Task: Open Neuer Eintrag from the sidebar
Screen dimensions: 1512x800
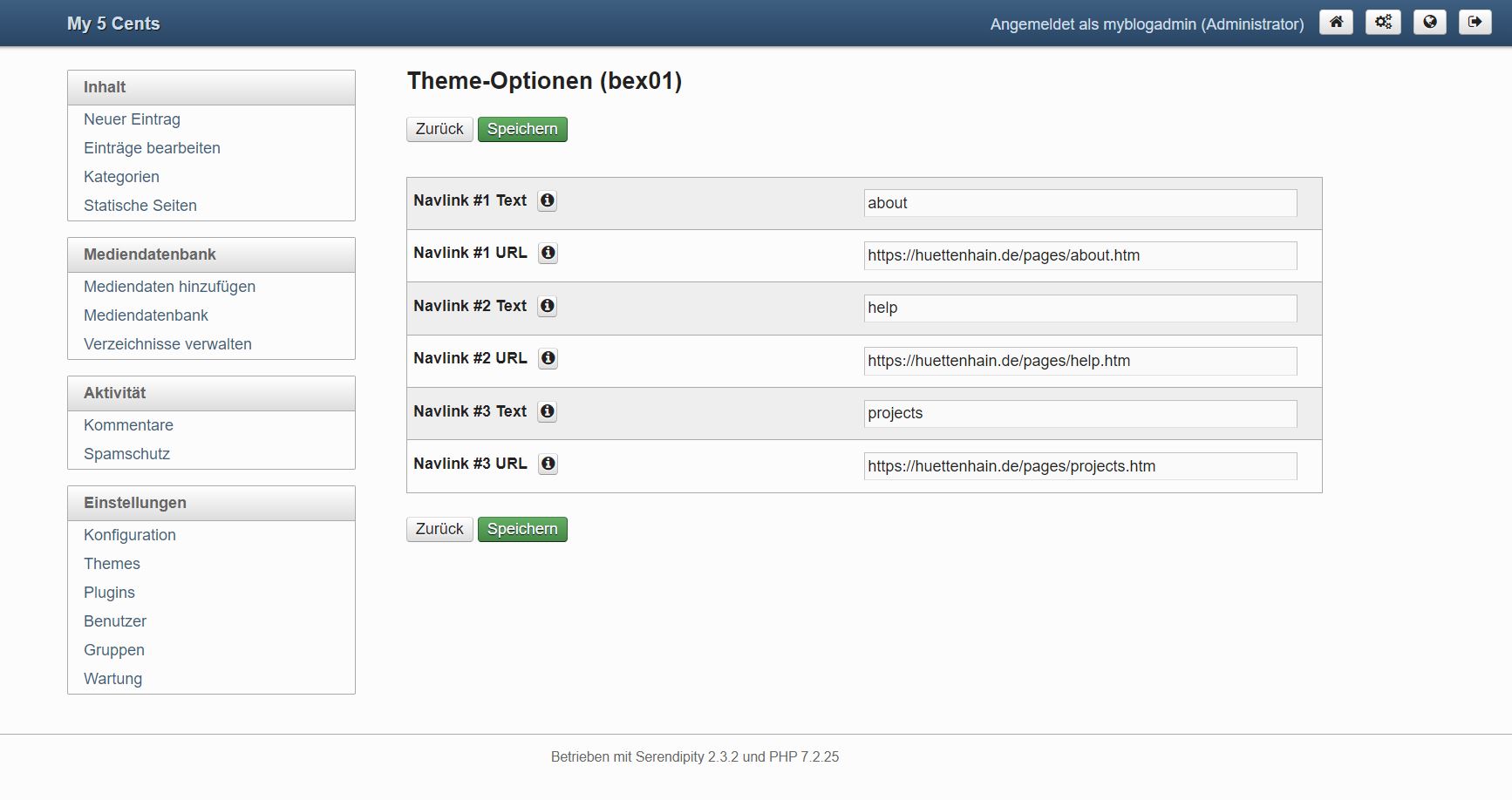Action: [x=132, y=119]
